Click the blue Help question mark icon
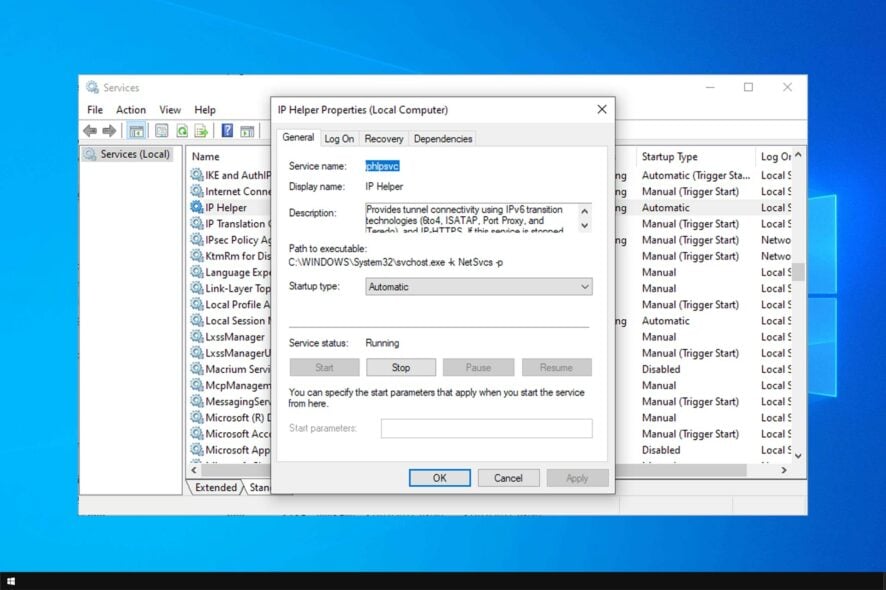886x590 pixels. [227, 131]
